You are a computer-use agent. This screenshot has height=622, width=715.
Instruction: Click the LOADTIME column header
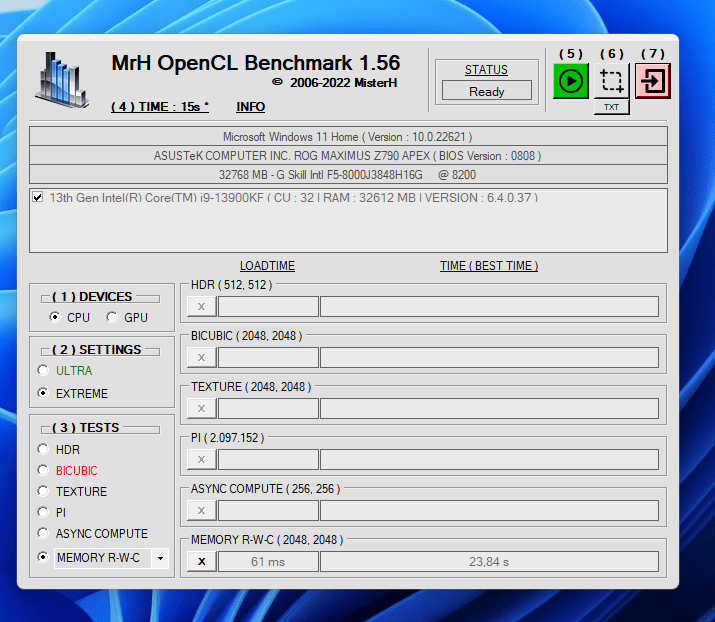tap(268, 266)
